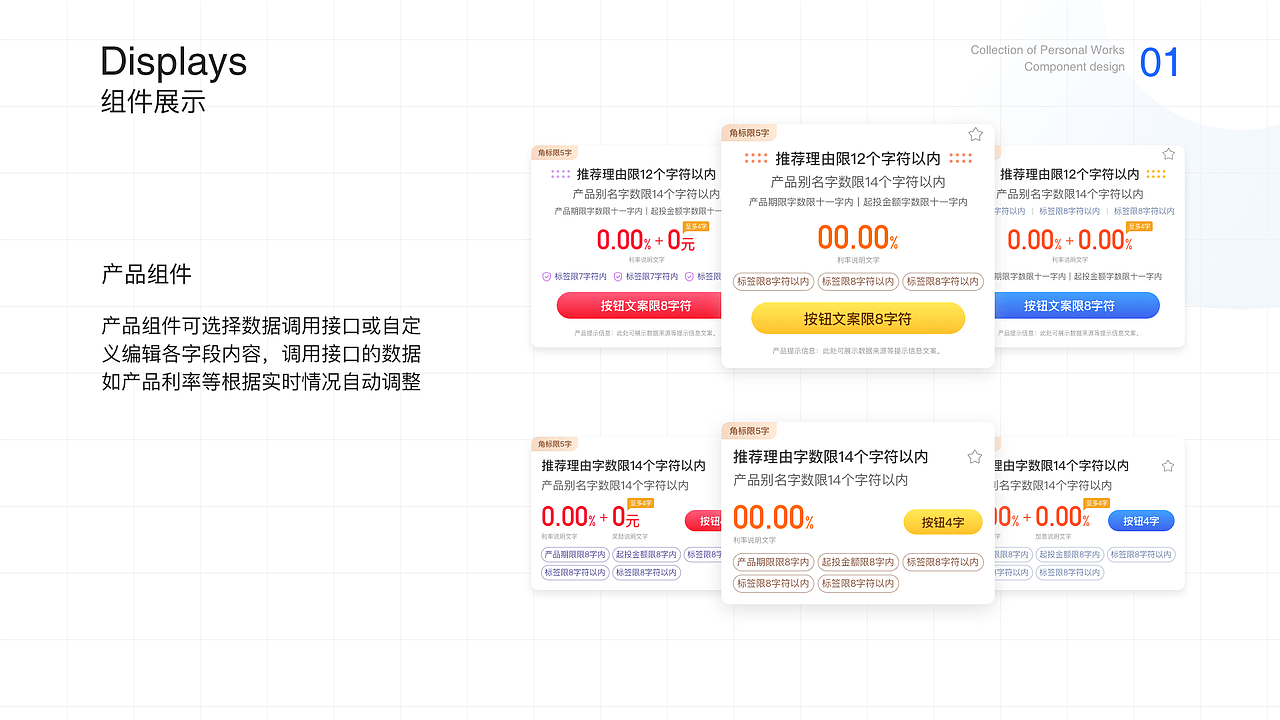The height and width of the screenshot is (720, 1280).
Task: Click the red 0.00% + 0元 rate on the top left card
Action: [646, 240]
